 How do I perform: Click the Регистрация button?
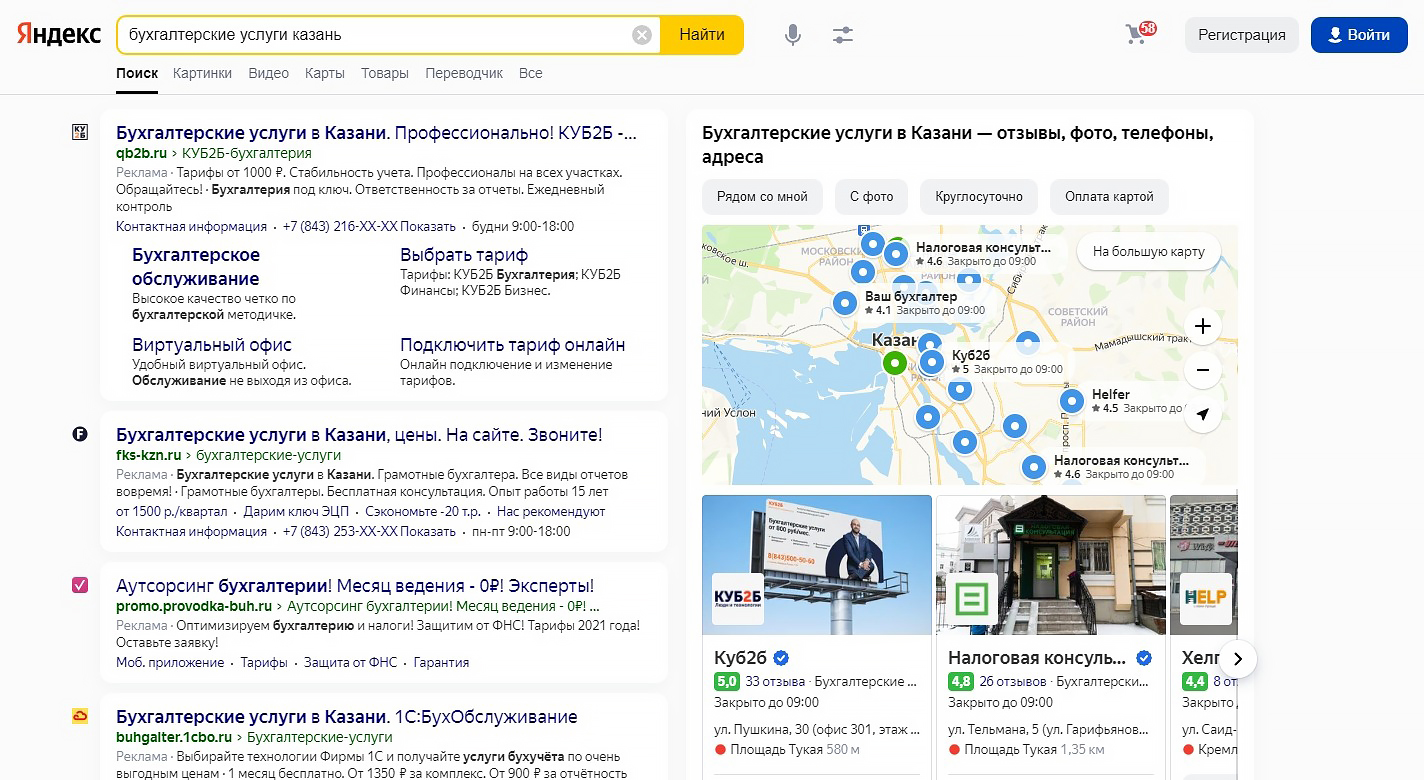point(1242,35)
